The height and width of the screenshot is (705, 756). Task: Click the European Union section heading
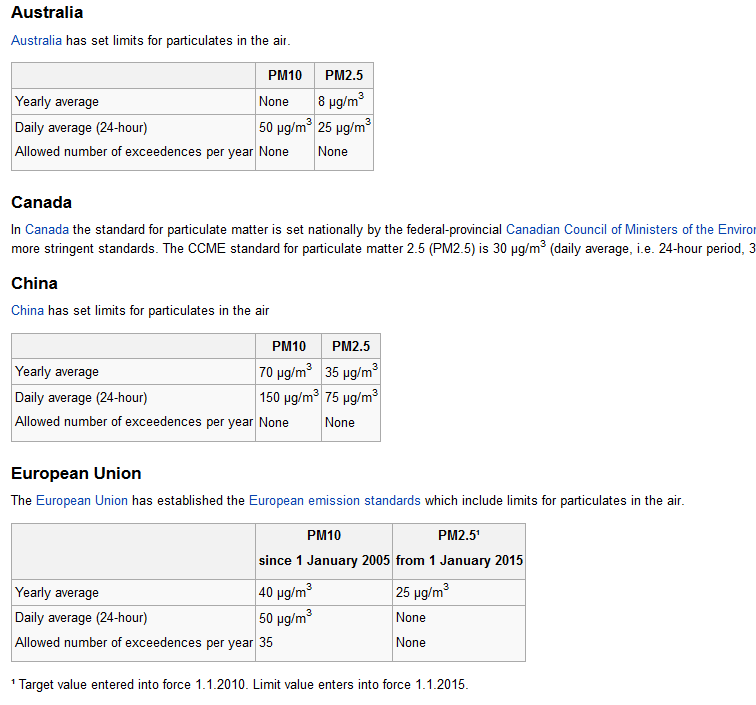coord(76,473)
